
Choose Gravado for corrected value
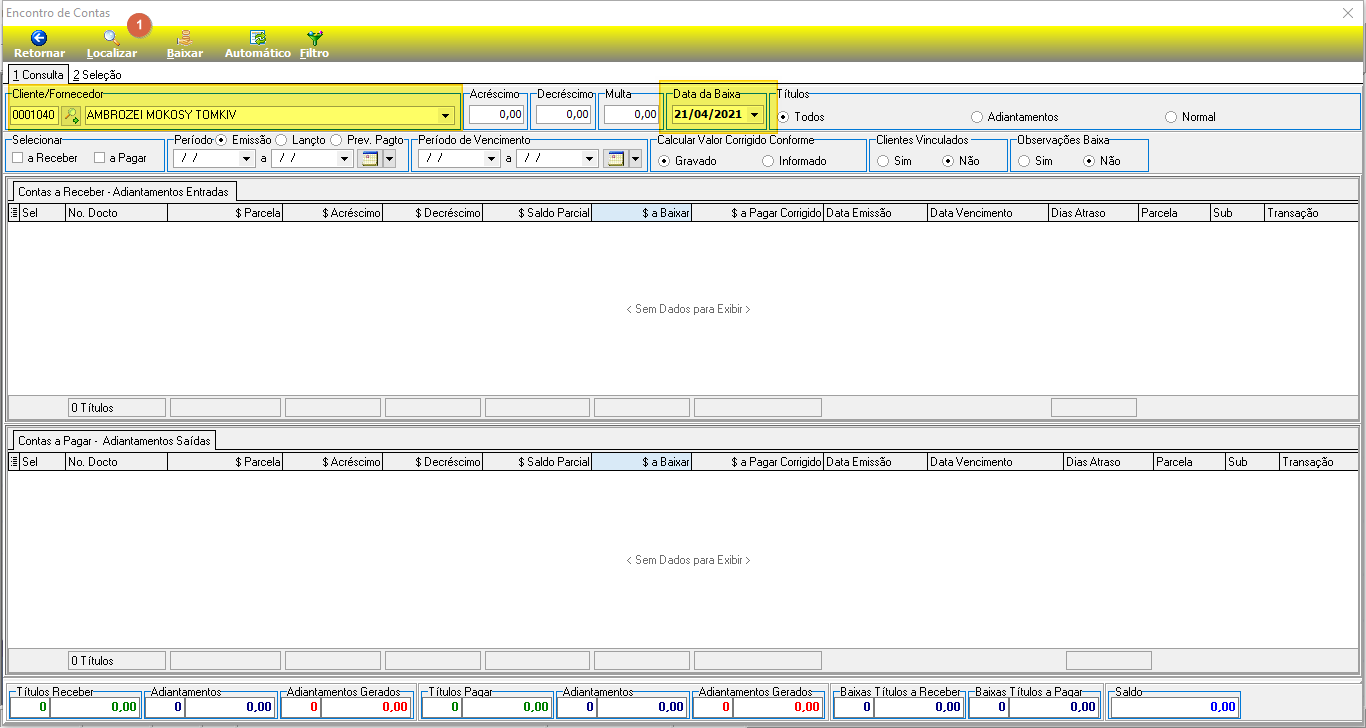tap(664, 161)
